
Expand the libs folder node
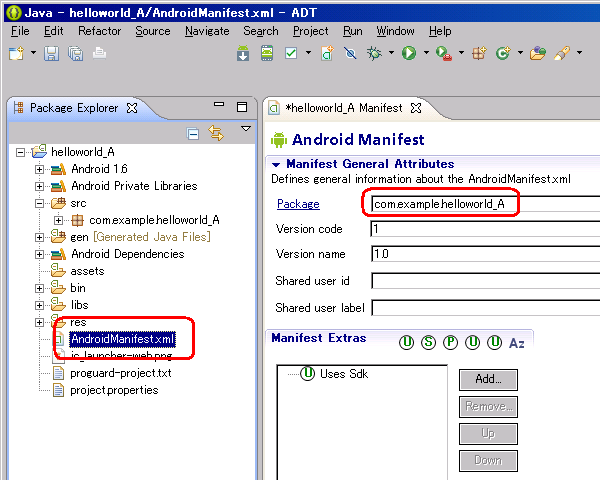[39, 305]
